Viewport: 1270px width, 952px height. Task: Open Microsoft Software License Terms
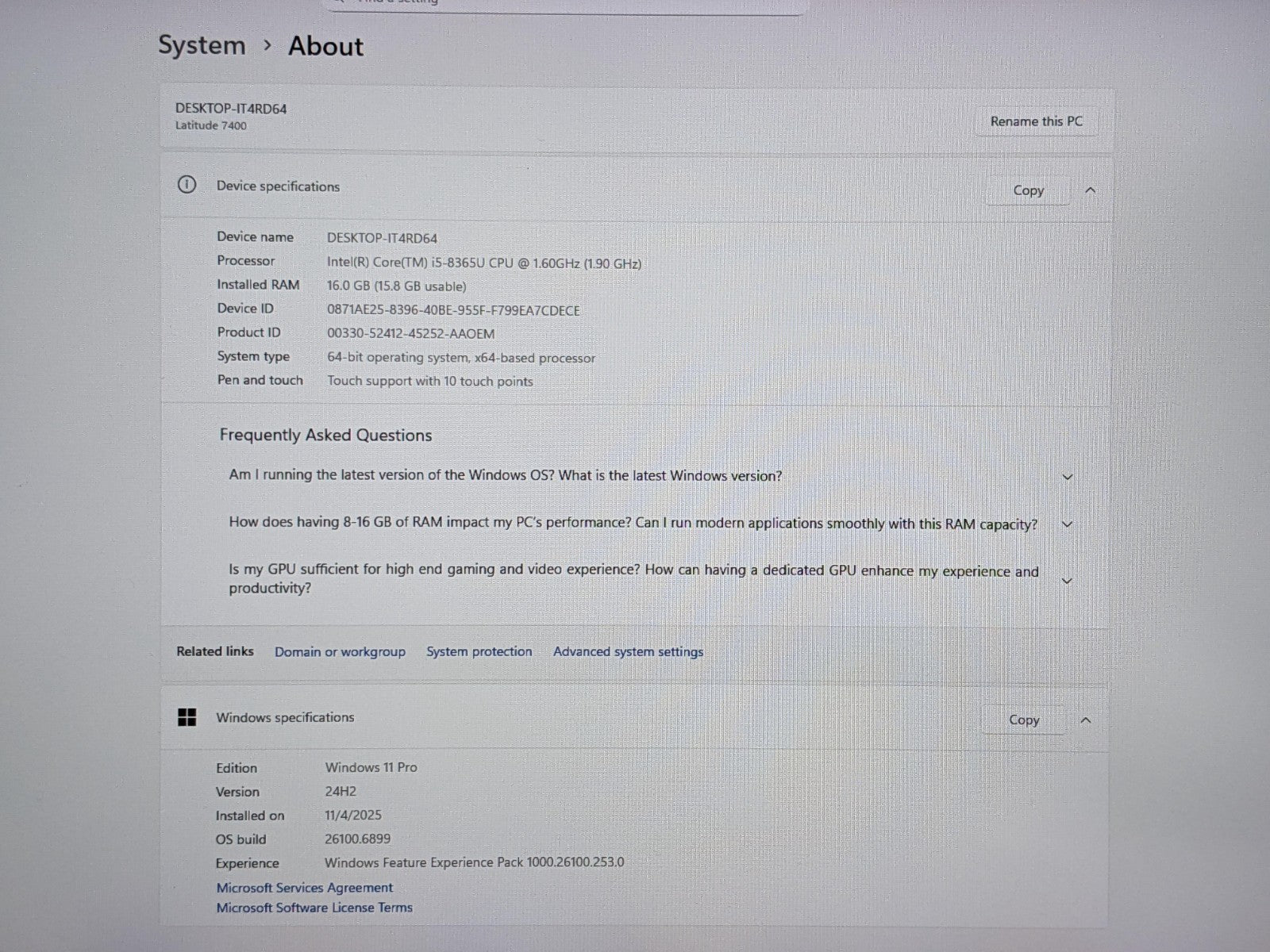pyautogui.click(x=314, y=908)
